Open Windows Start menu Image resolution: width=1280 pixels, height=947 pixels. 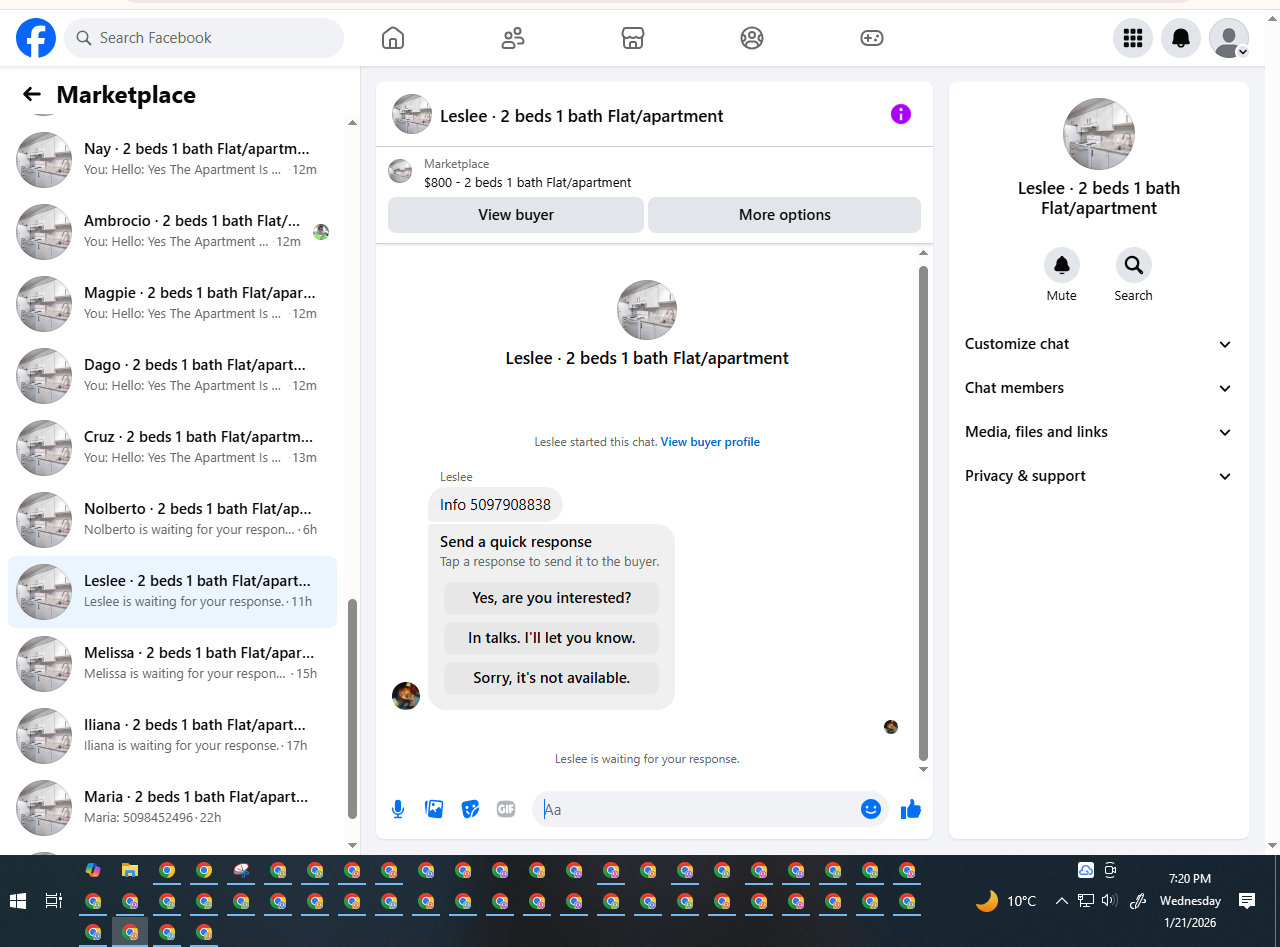click(18, 901)
